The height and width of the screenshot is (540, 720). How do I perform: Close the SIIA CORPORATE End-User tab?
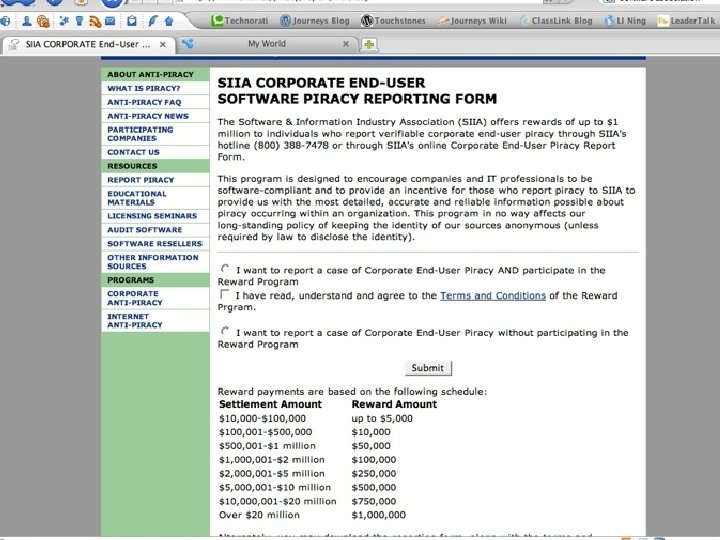163,45
